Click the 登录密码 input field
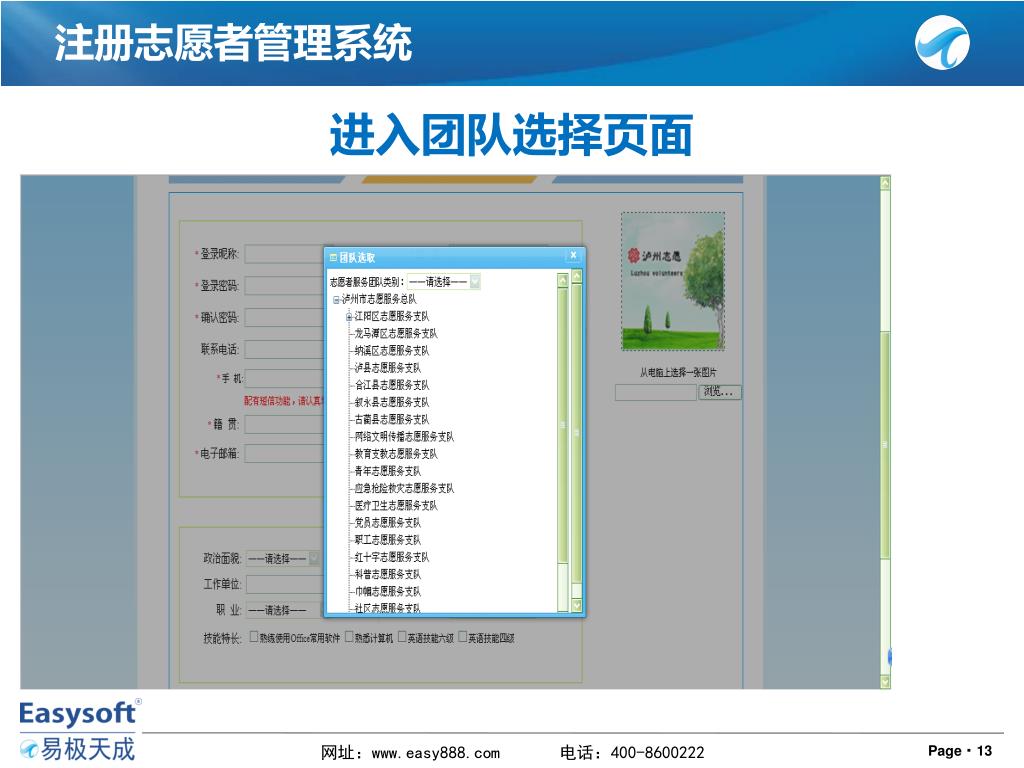Image resolution: width=1024 pixels, height=768 pixels. point(284,286)
